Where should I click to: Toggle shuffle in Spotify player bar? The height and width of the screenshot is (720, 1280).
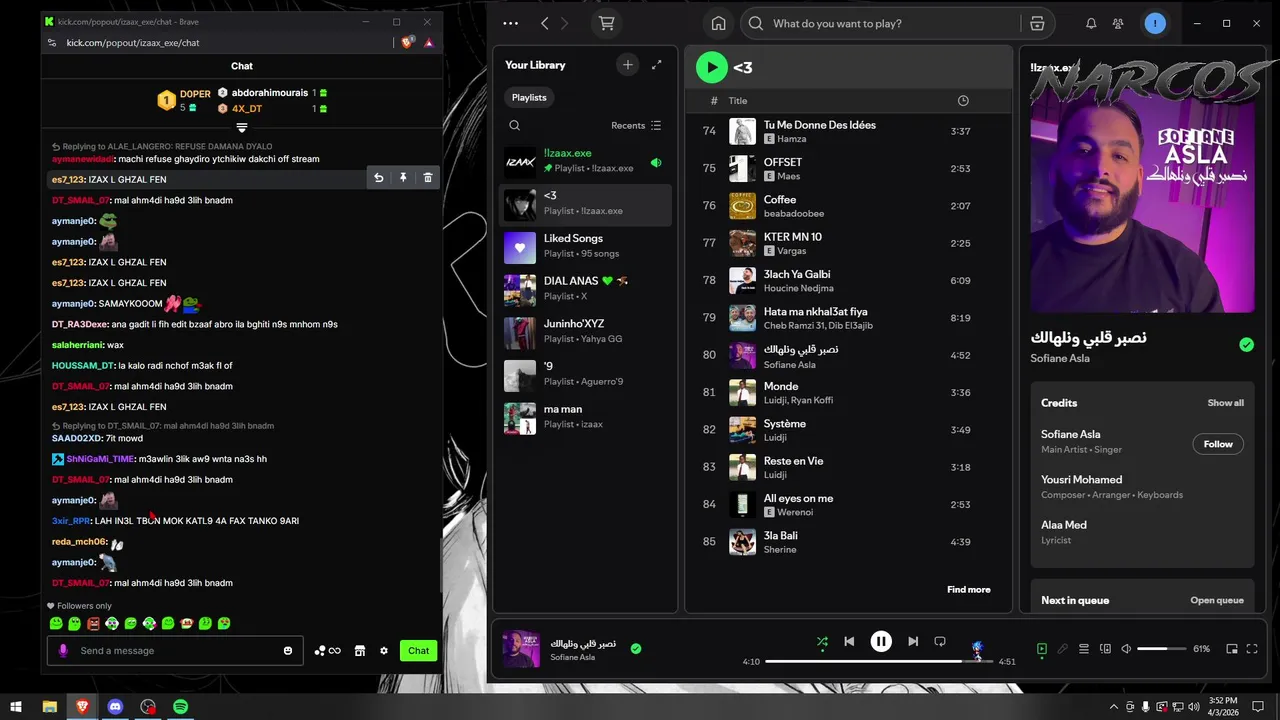[822, 642]
